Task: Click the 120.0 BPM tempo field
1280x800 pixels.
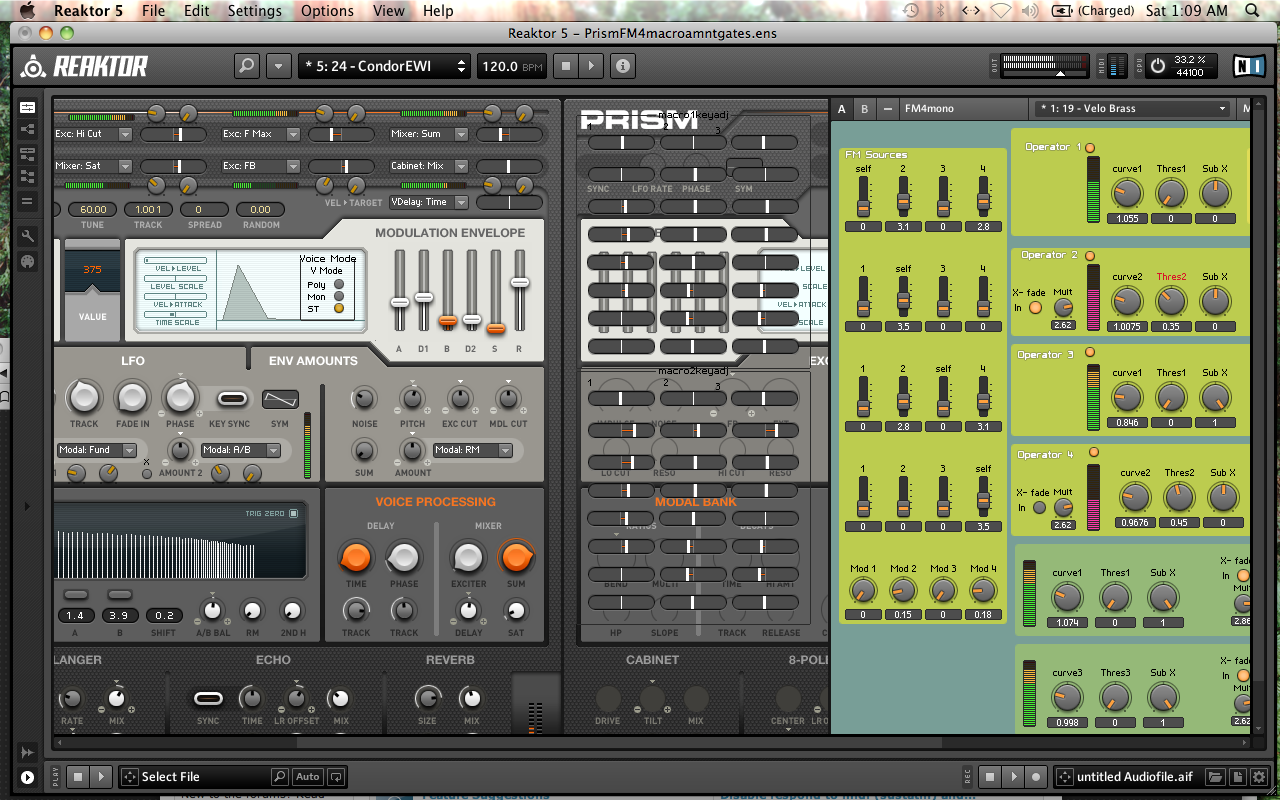Action: 513,66
